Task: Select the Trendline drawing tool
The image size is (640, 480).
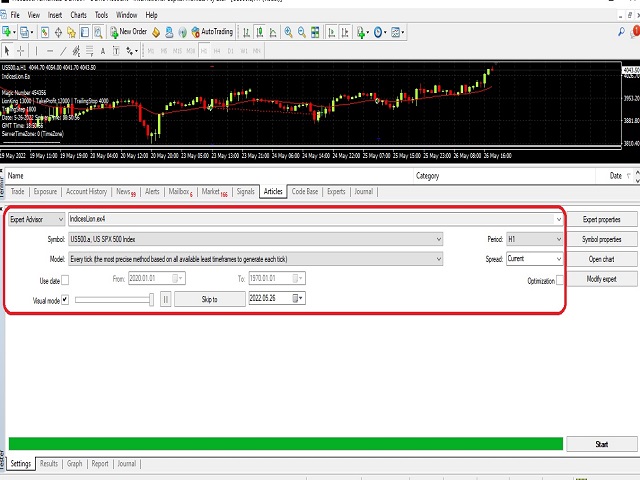Action: [x=63, y=51]
